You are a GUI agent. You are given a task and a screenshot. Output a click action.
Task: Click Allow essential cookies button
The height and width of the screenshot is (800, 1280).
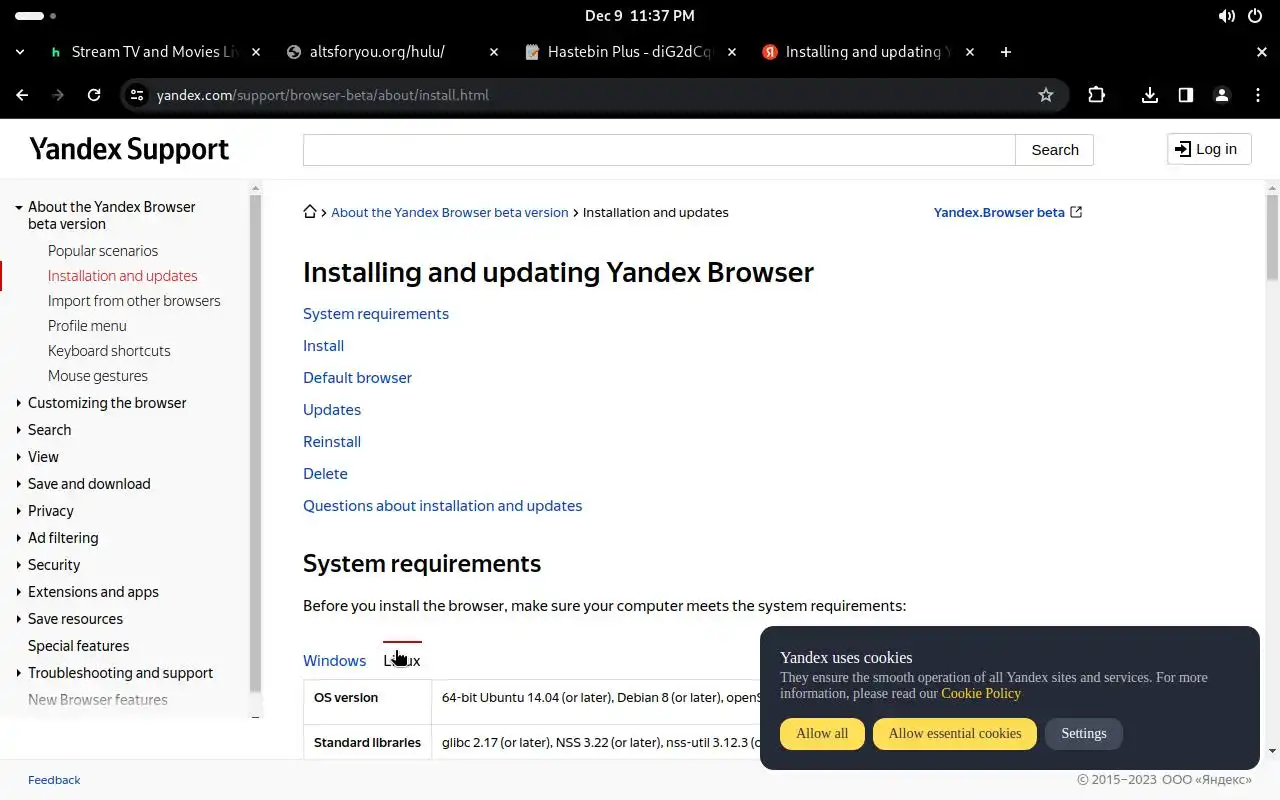pos(955,733)
